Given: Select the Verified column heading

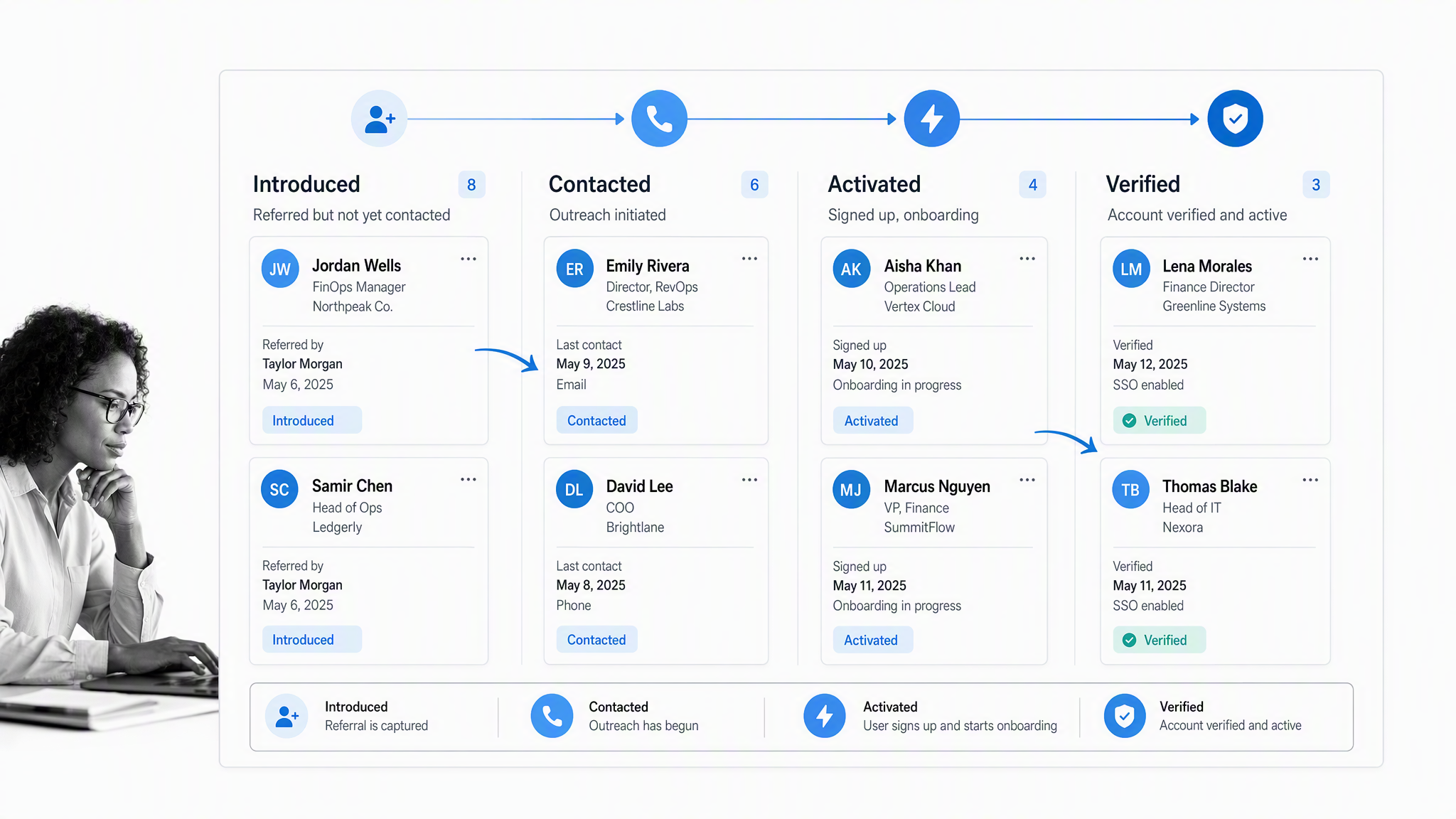Looking at the screenshot, I should point(1142,184).
